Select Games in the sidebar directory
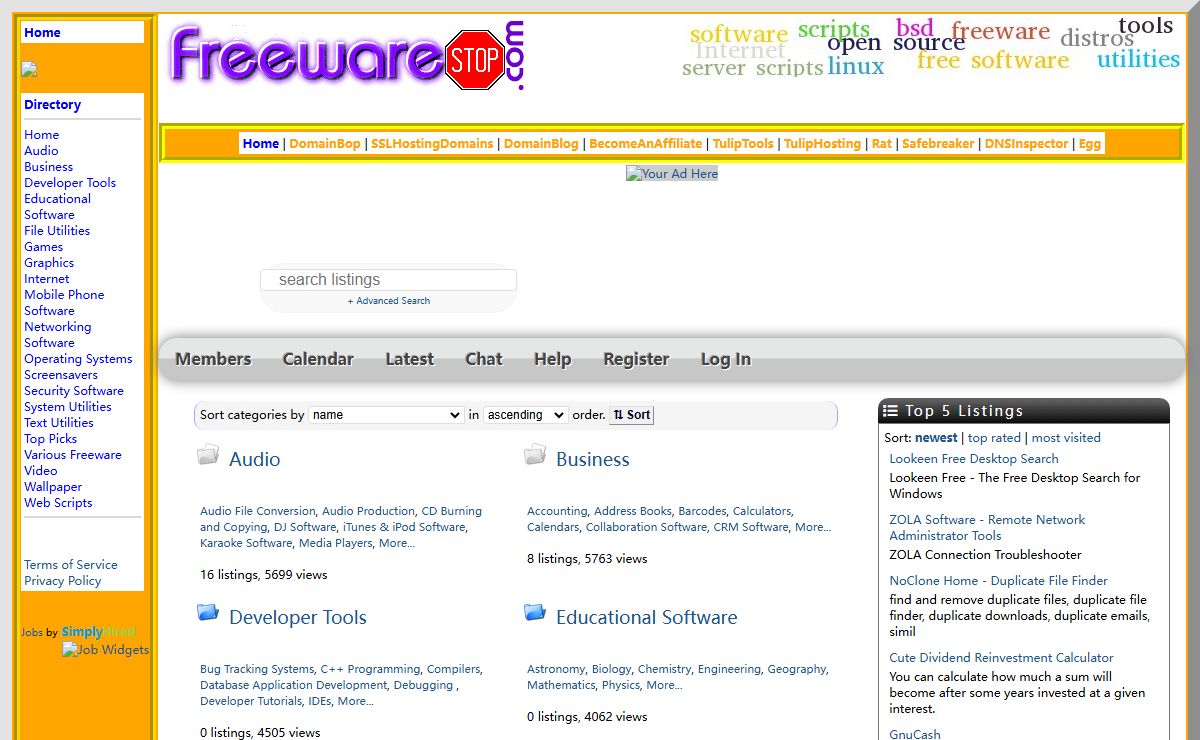This screenshot has width=1200, height=740. [x=44, y=247]
